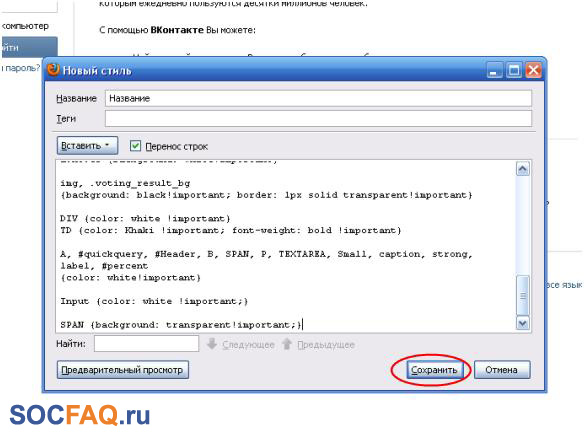Click Предварительный просмотр button
This screenshot has width=584, height=435.
[x=123, y=370]
